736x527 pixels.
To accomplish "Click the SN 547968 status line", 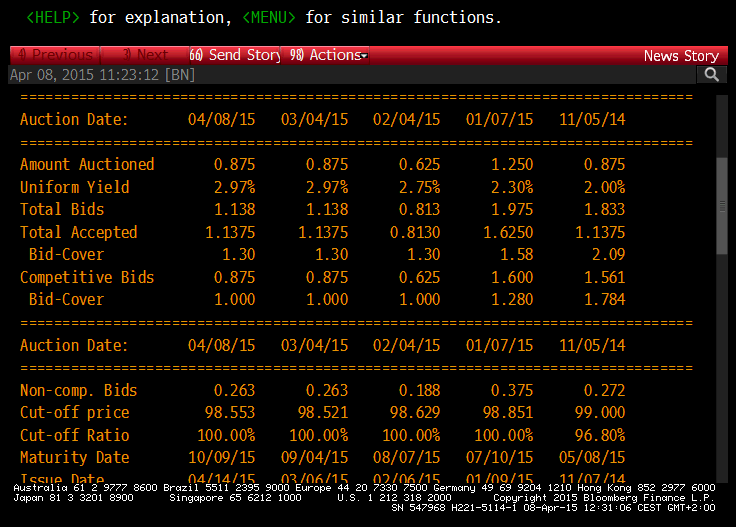I will click(553, 508).
